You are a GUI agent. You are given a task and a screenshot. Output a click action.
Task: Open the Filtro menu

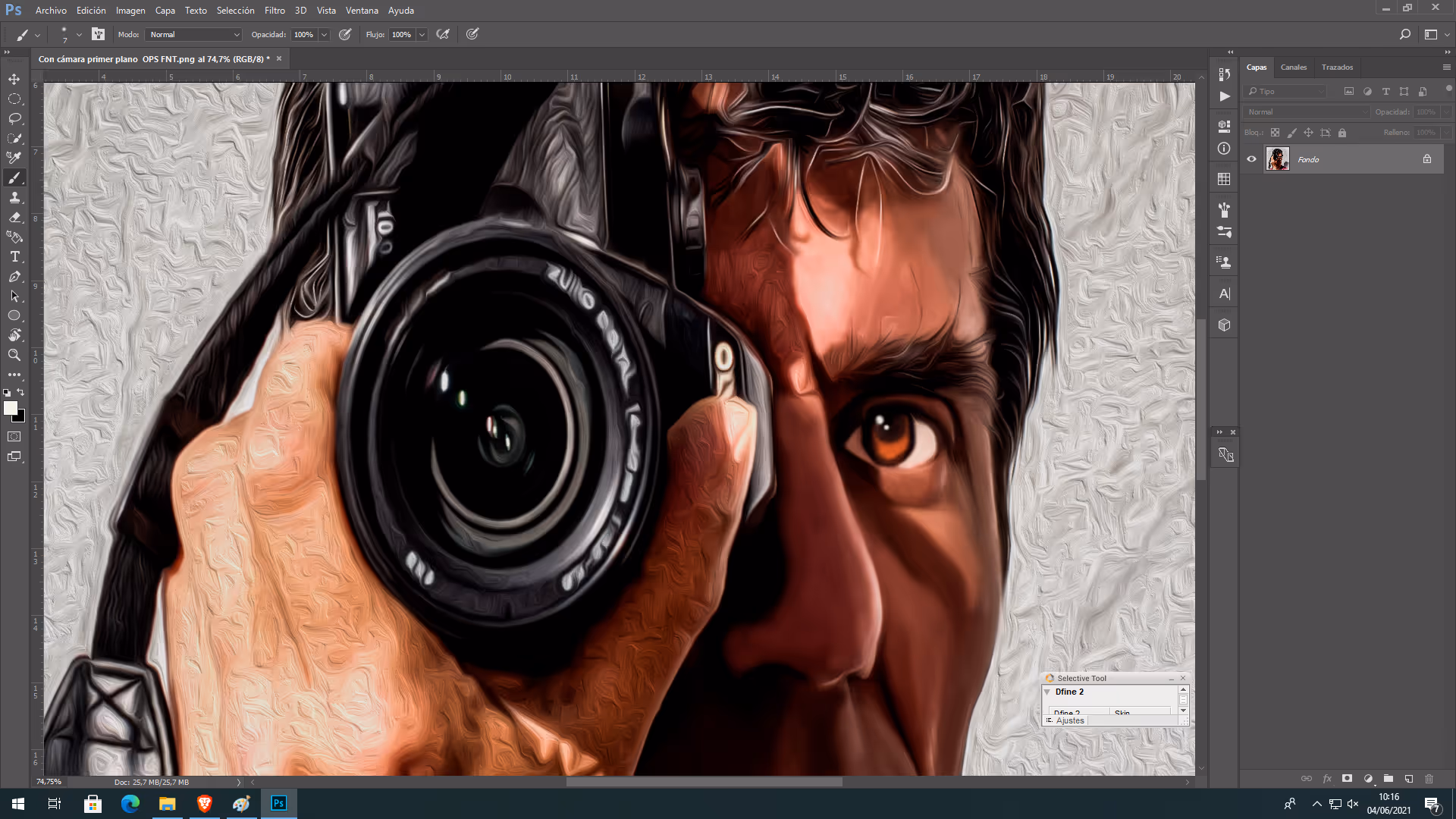point(275,11)
